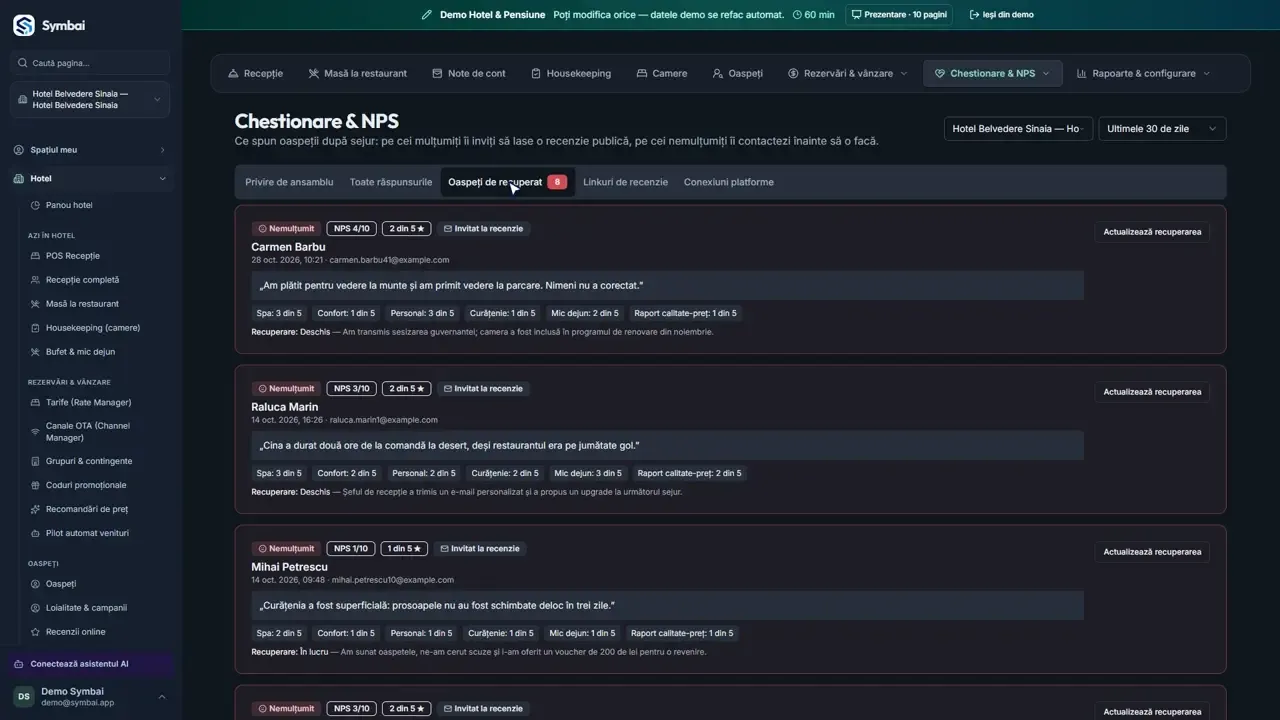Click Prezentare · 10 pagini button
1280x720 pixels.
[x=899, y=15]
